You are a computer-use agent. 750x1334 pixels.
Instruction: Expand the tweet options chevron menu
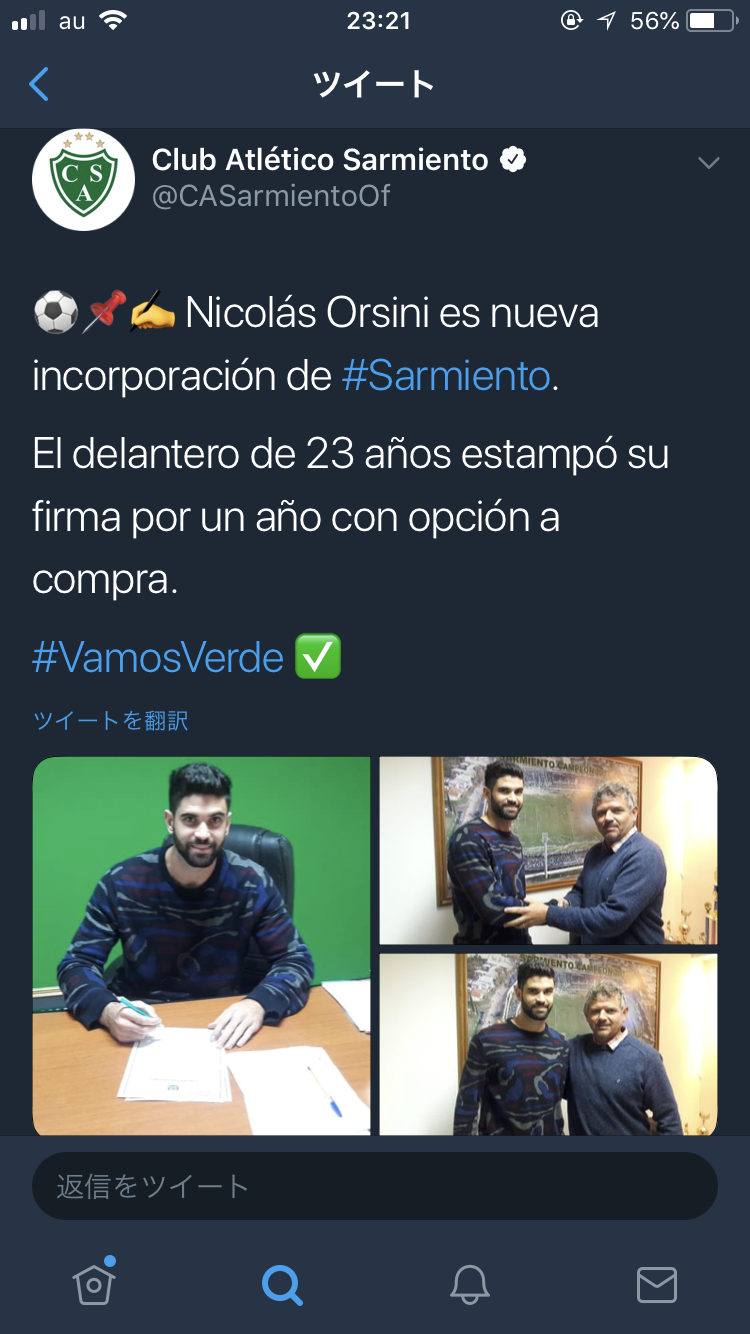pyautogui.click(x=709, y=163)
